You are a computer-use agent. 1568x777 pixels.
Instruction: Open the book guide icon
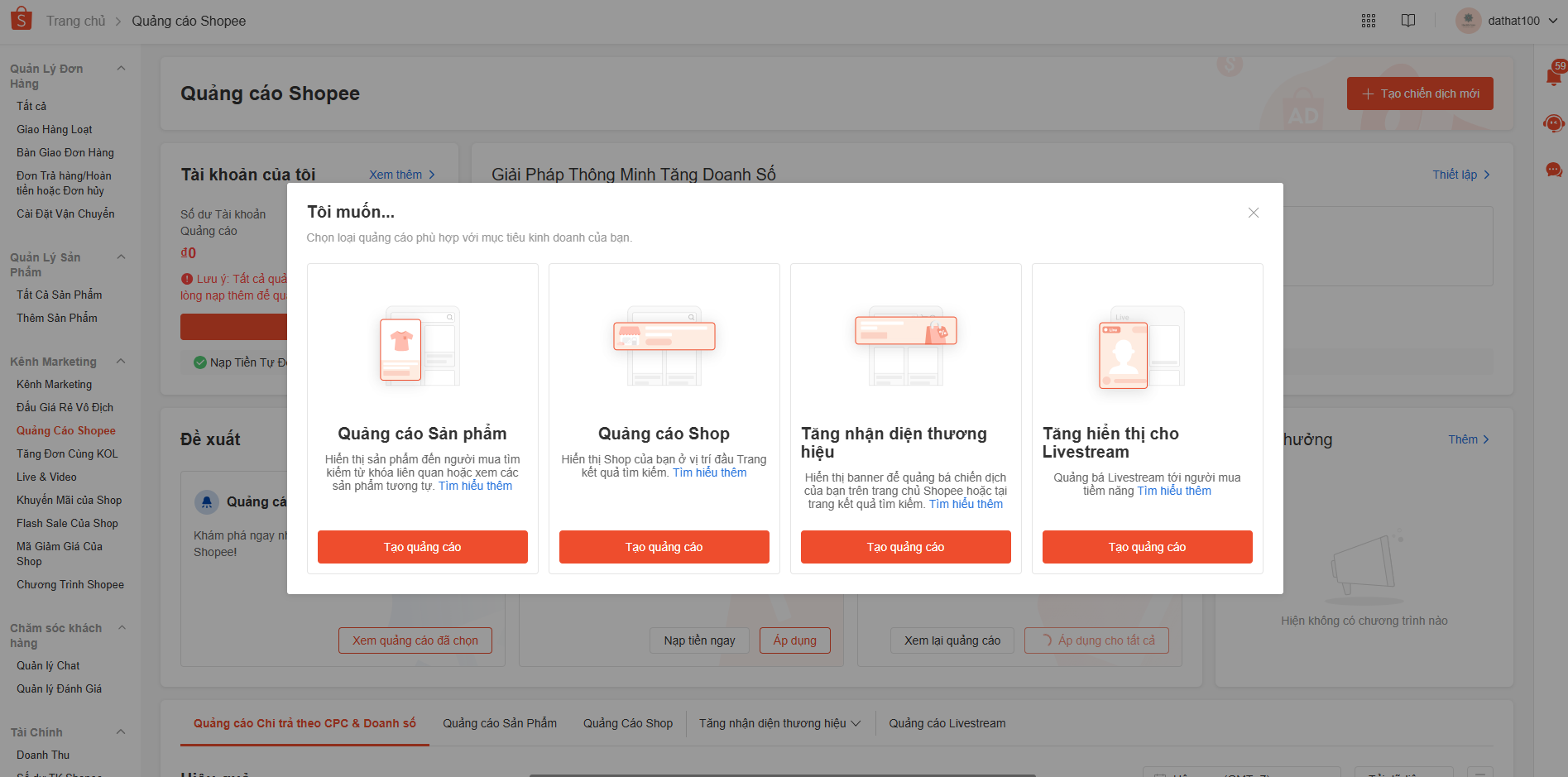click(1408, 21)
